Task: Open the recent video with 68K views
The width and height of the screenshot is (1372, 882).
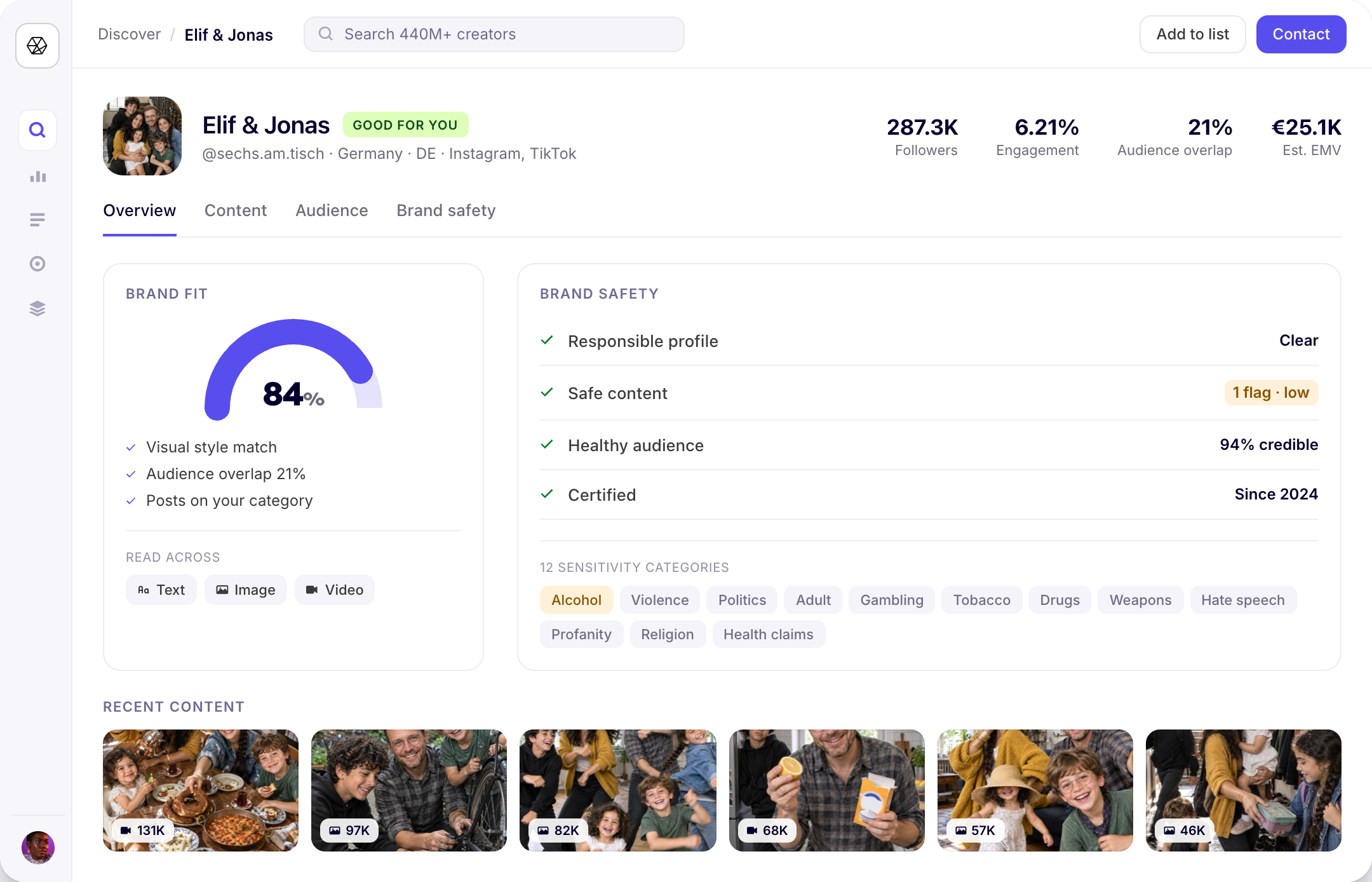Action: click(x=827, y=790)
